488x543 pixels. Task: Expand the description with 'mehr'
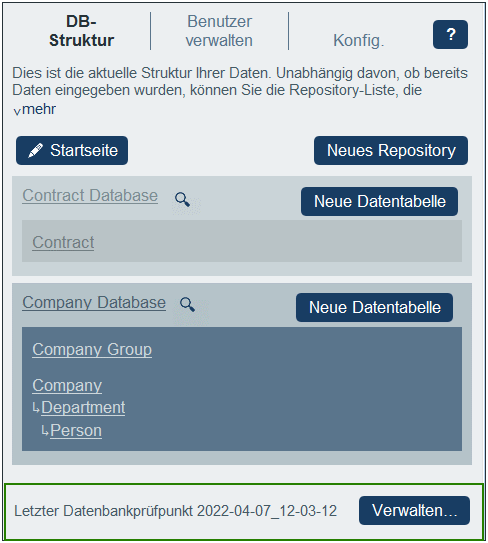[x=34, y=109]
